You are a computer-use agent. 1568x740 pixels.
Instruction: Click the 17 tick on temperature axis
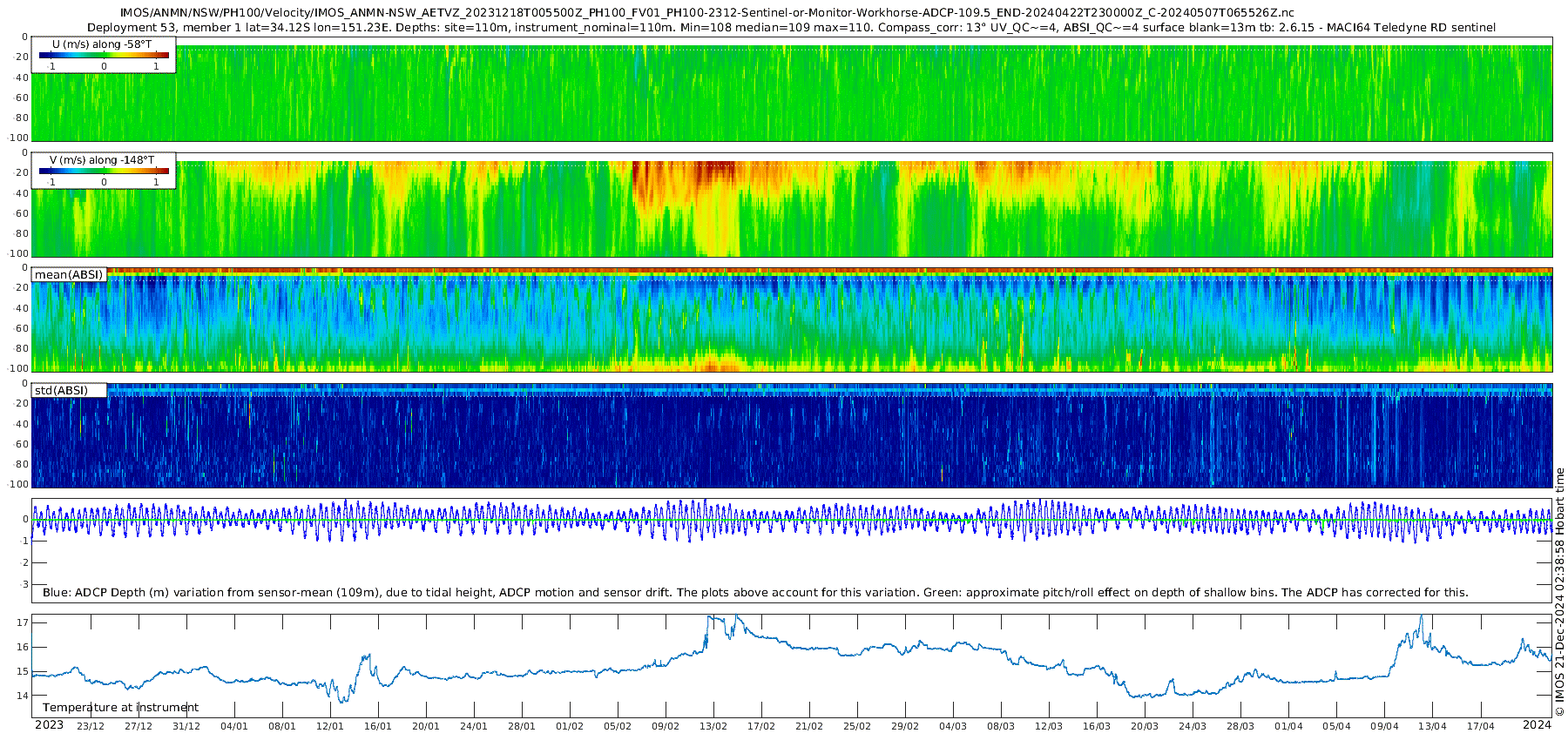[23, 623]
